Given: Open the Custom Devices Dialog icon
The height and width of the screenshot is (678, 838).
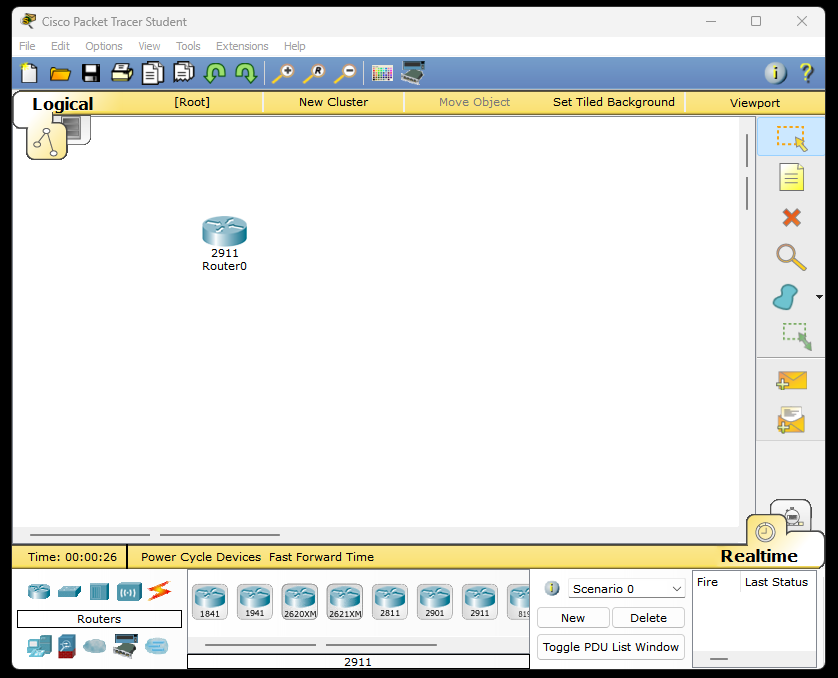Looking at the screenshot, I should click(x=413, y=73).
